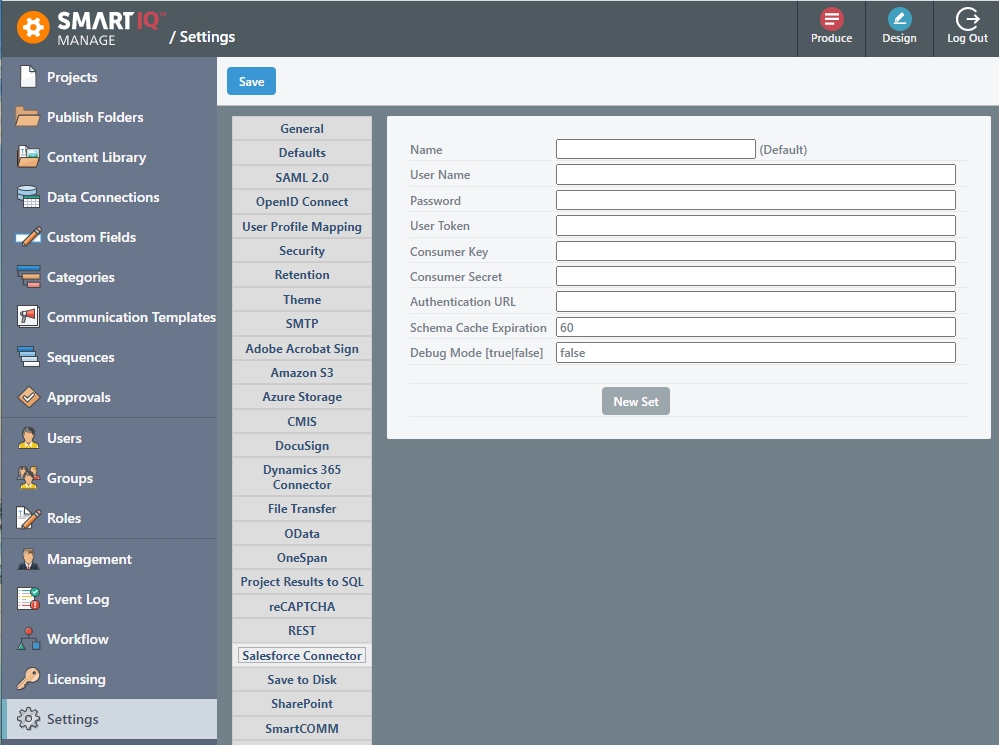The width and height of the screenshot is (999, 745).
Task: Focus the Consumer Key input field
Action: click(x=756, y=251)
